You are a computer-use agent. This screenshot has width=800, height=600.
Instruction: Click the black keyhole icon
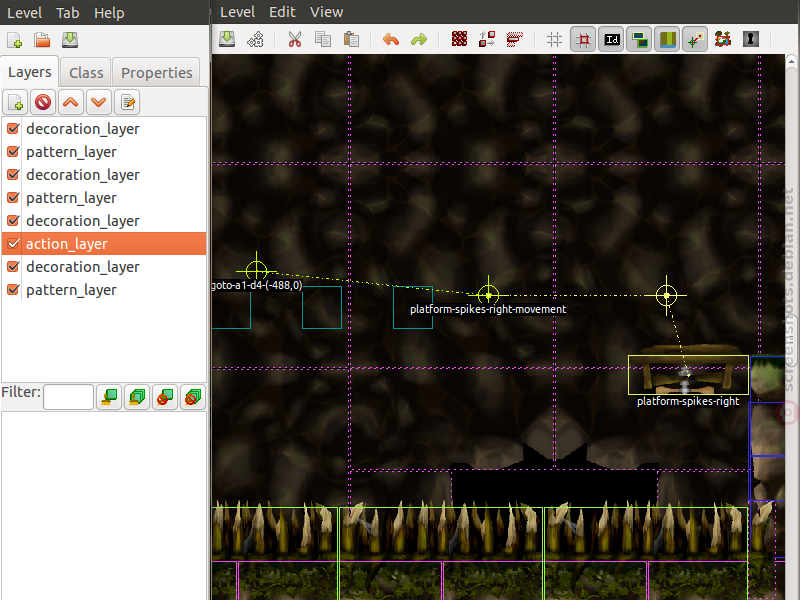coord(750,39)
